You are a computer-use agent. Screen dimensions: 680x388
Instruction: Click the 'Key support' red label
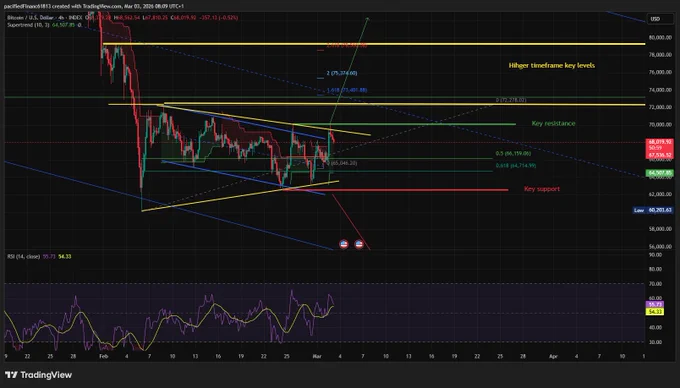click(x=542, y=189)
